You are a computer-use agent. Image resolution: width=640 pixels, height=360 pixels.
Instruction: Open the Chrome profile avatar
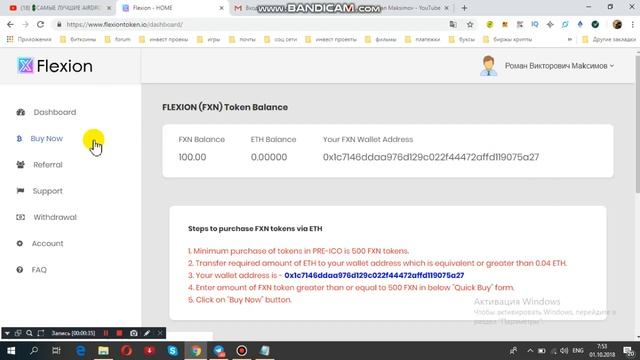[617, 24]
